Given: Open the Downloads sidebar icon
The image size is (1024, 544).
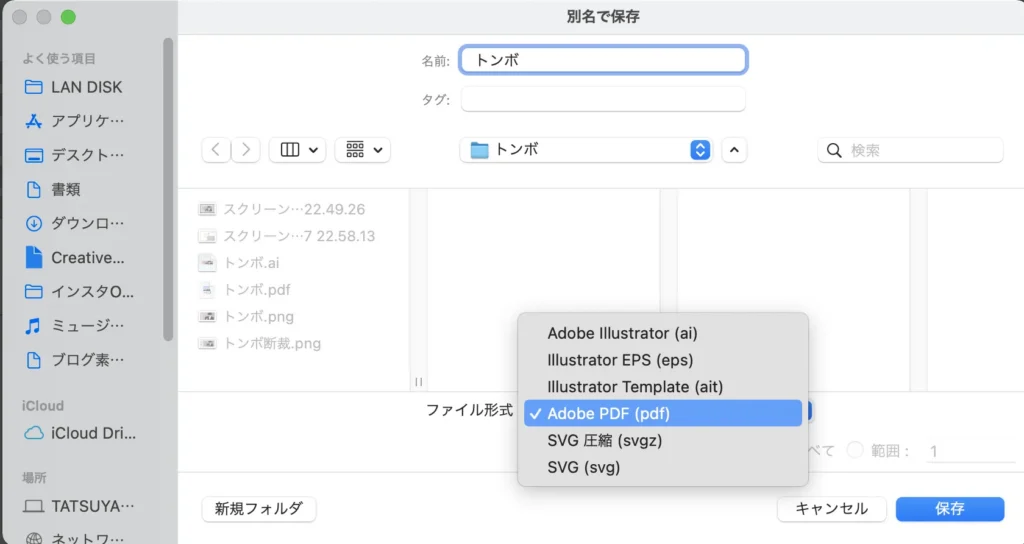Looking at the screenshot, I should (x=34, y=223).
